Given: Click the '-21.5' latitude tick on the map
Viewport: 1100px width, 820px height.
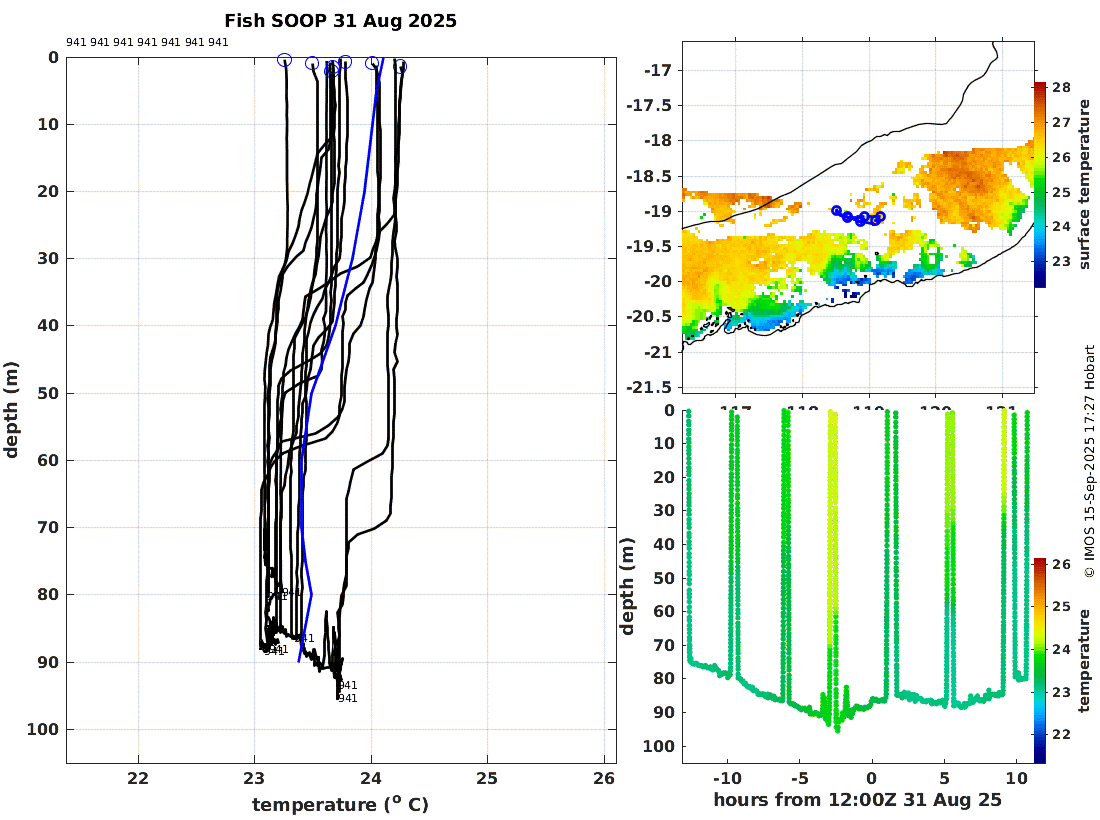Looking at the screenshot, I should click(x=649, y=387).
